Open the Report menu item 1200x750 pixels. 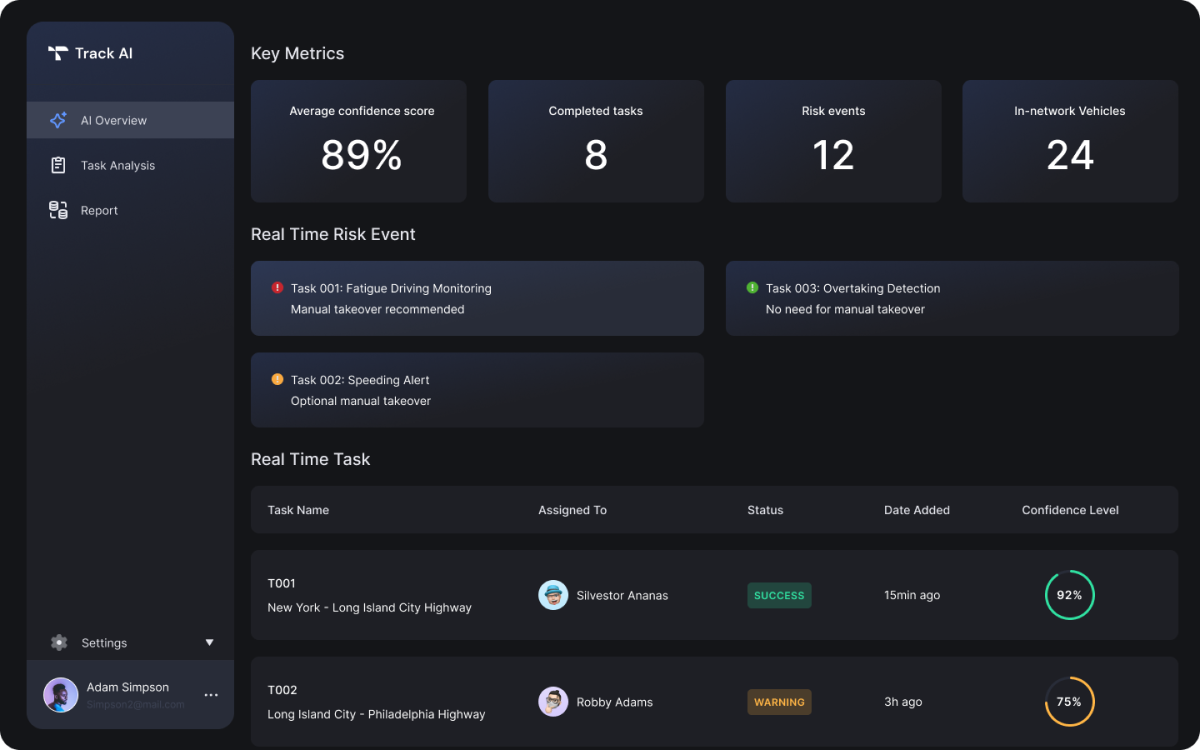tap(130, 210)
